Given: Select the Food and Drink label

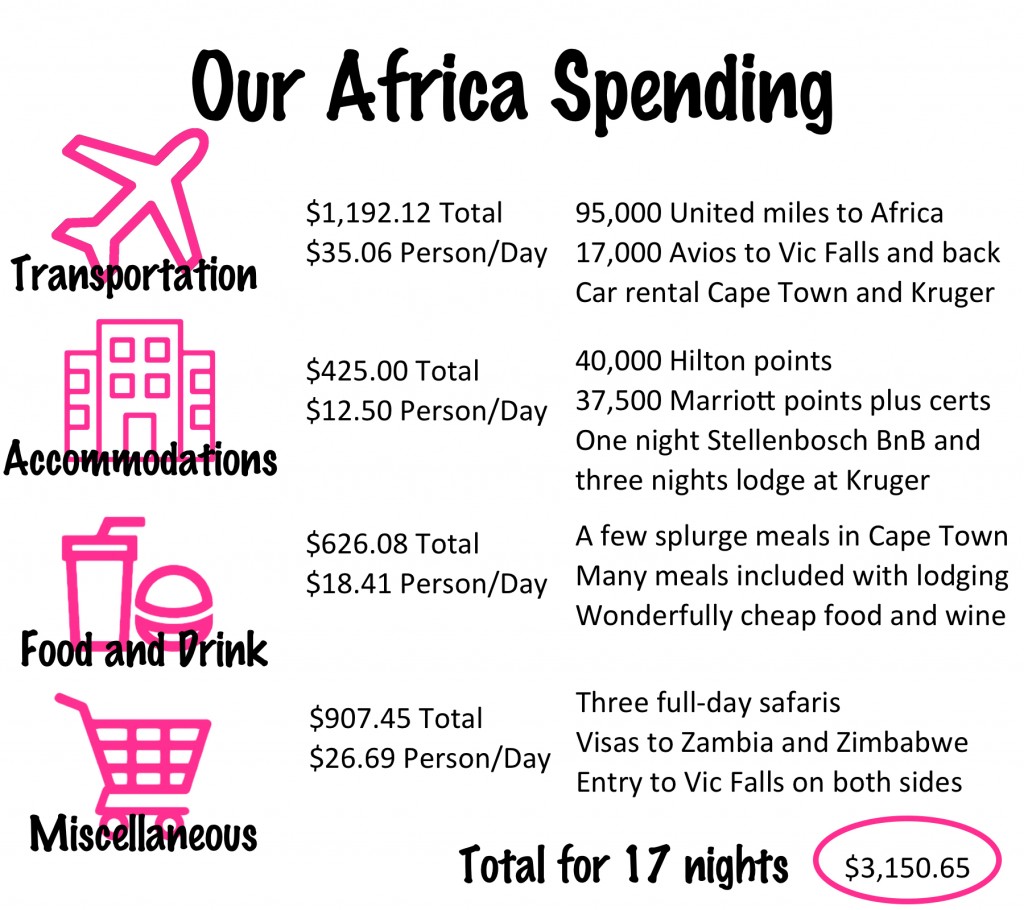Looking at the screenshot, I should (144, 649).
